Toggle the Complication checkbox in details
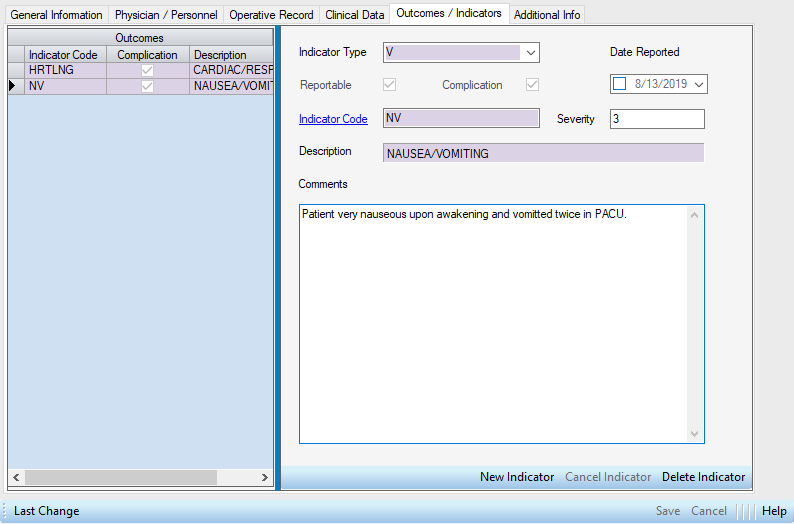The width and height of the screenshot is (794, 524). (532, 85)
